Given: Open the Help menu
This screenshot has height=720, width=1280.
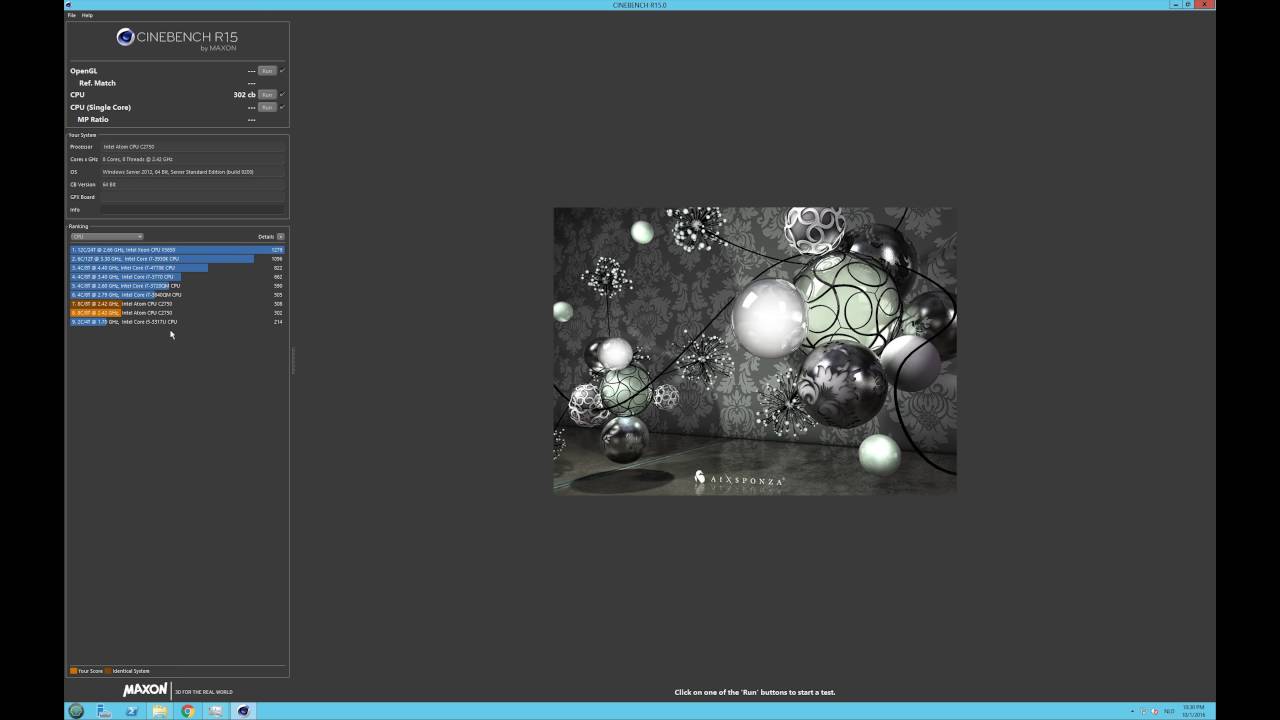Looking at the screenshot, I should [87, 15].
